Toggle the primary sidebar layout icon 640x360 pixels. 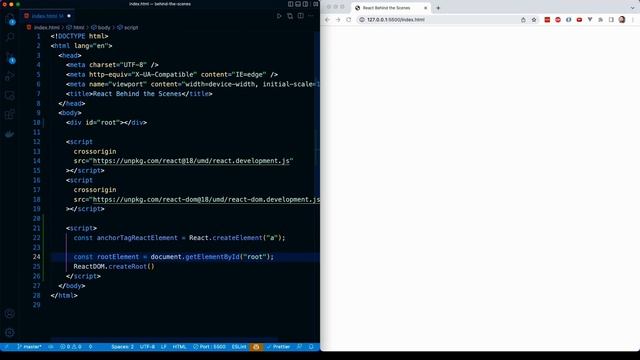[291, 4]
